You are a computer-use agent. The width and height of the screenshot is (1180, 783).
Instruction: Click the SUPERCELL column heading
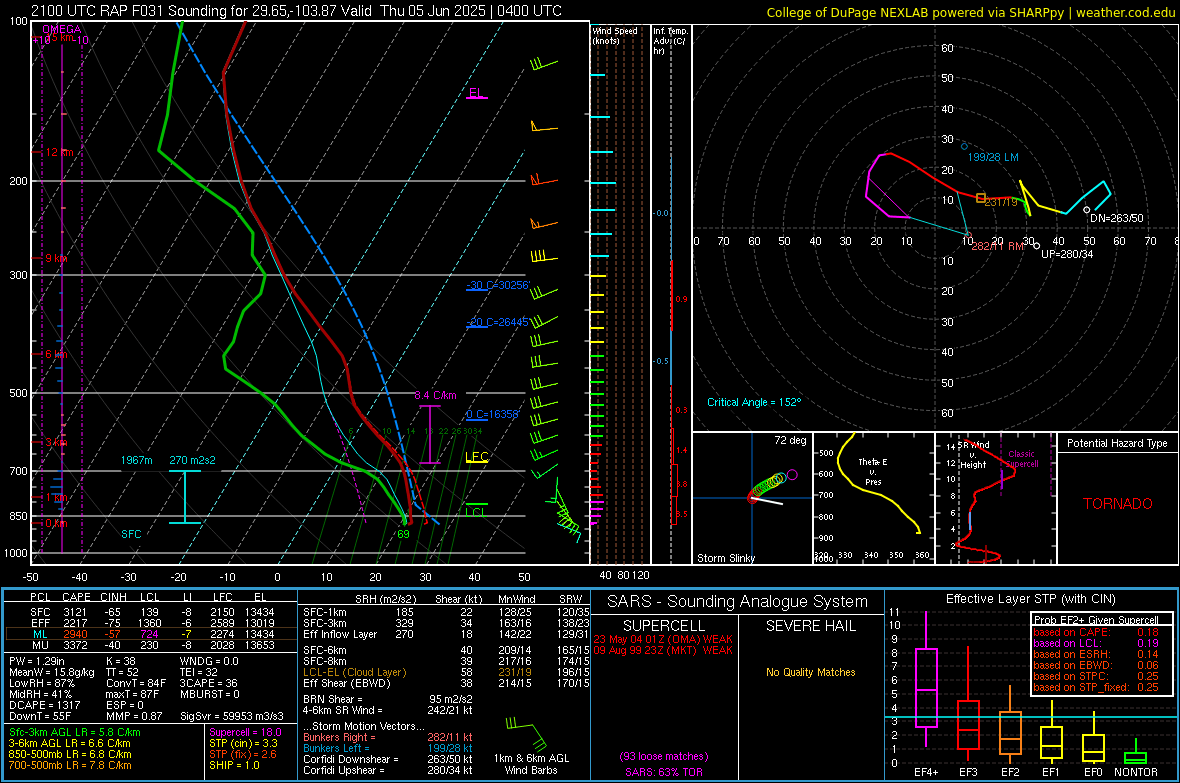click(664, 626)
